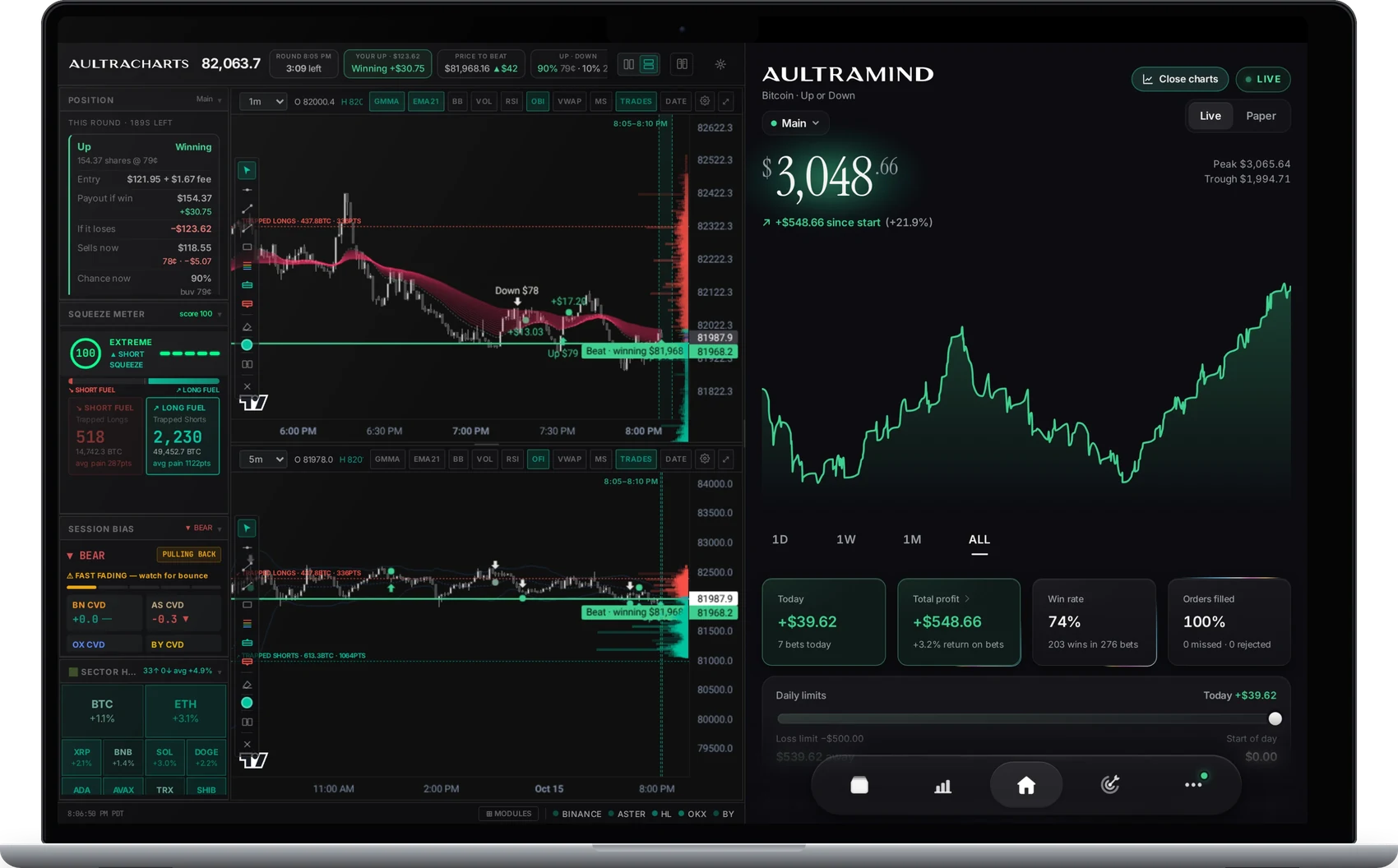The image size is (1398, 868).
Task: Open the MODULES button in status bar
Action: tap(509, 814)
